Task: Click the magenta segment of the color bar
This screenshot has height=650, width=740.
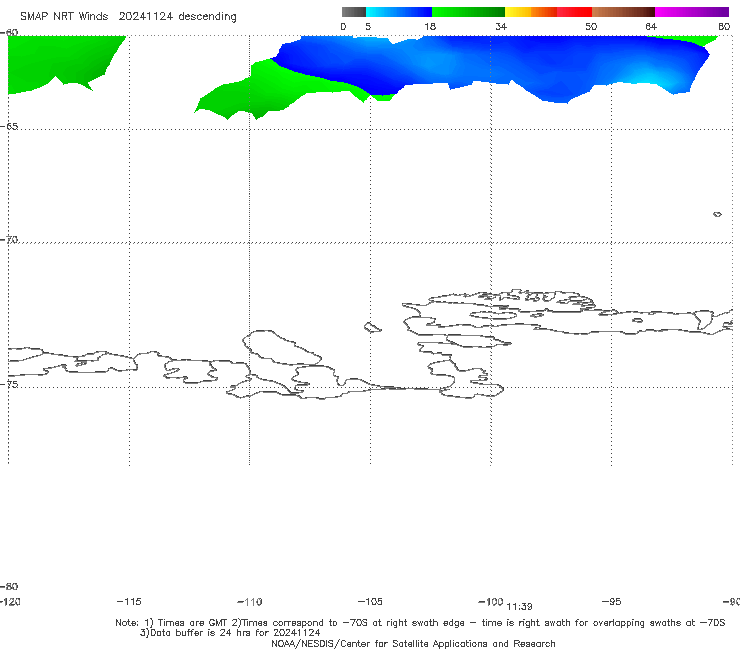Action: coord(692,12)
